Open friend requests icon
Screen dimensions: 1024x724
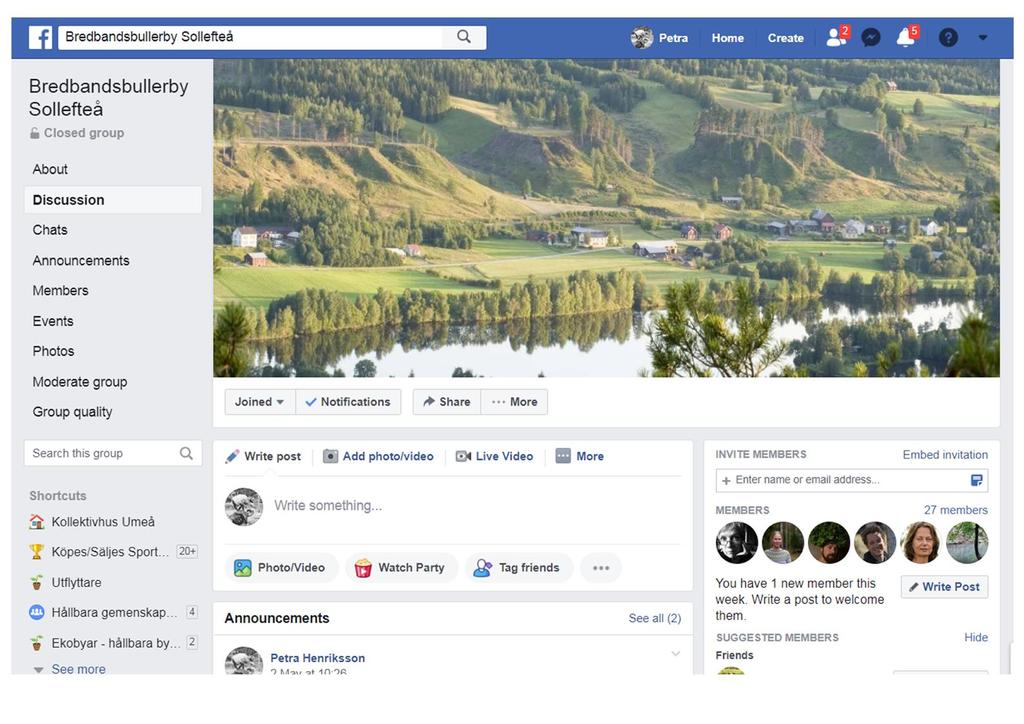click(837, 37)
